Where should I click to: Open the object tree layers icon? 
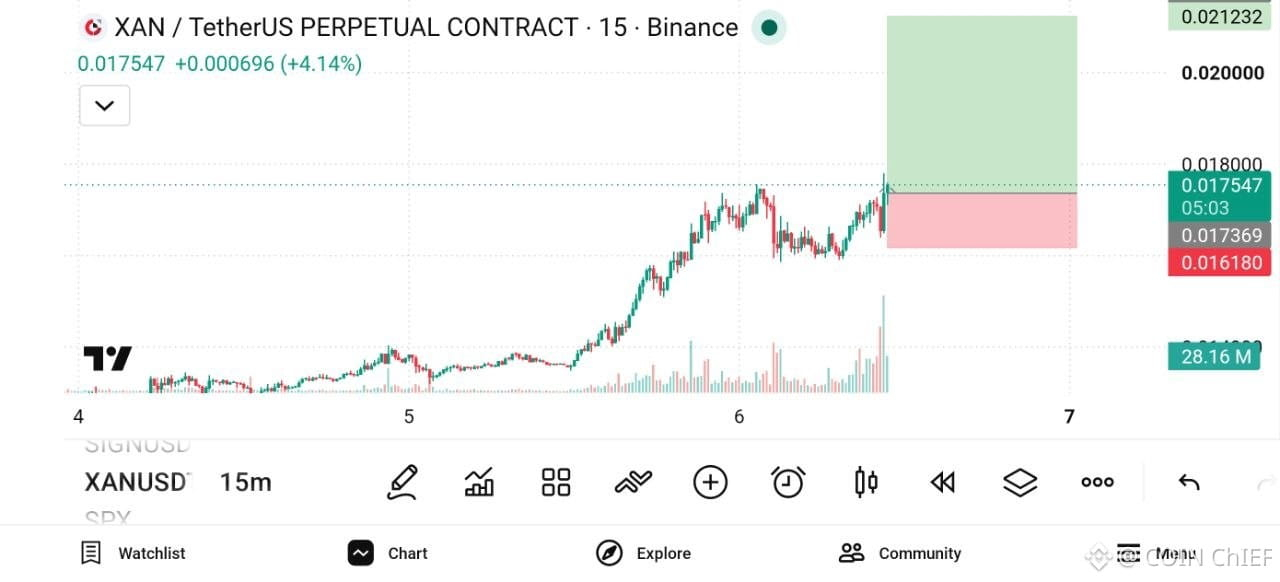pos(1020,482)
